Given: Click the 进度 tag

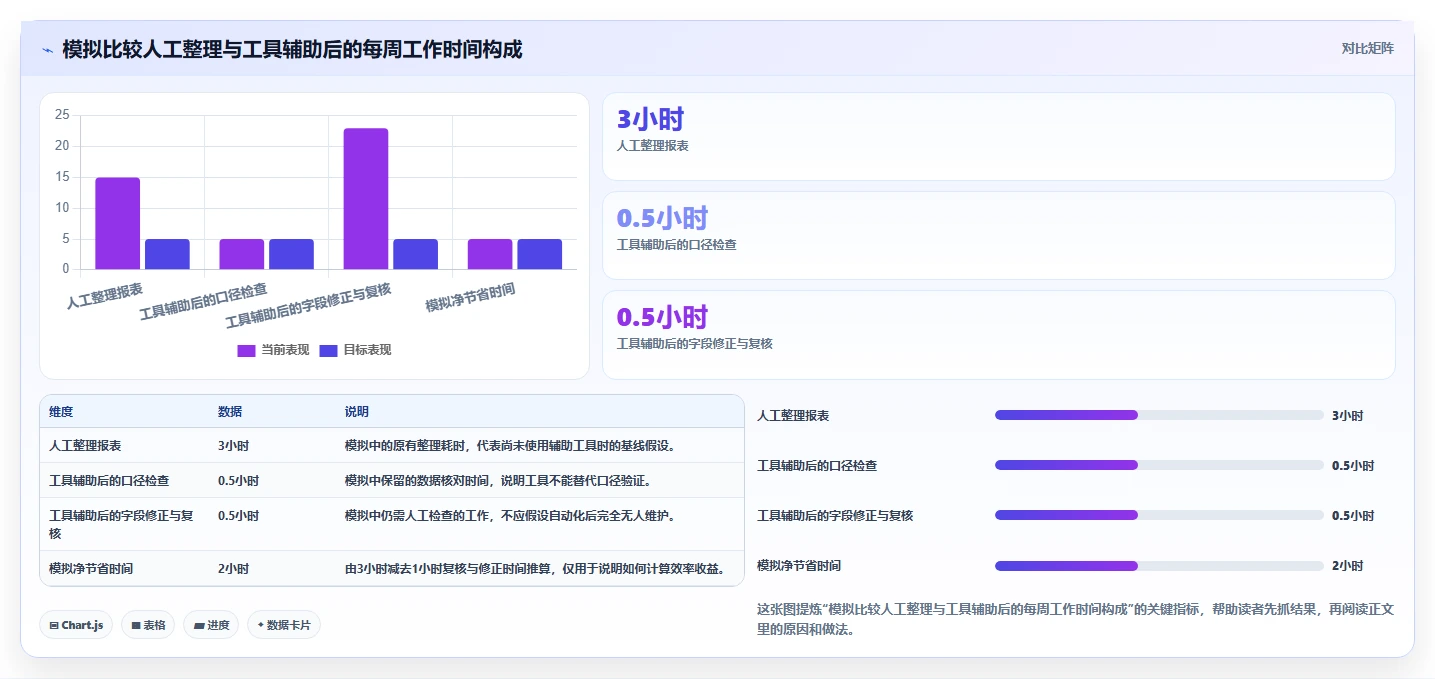Looking at the screenshot, I should (211, 625).
